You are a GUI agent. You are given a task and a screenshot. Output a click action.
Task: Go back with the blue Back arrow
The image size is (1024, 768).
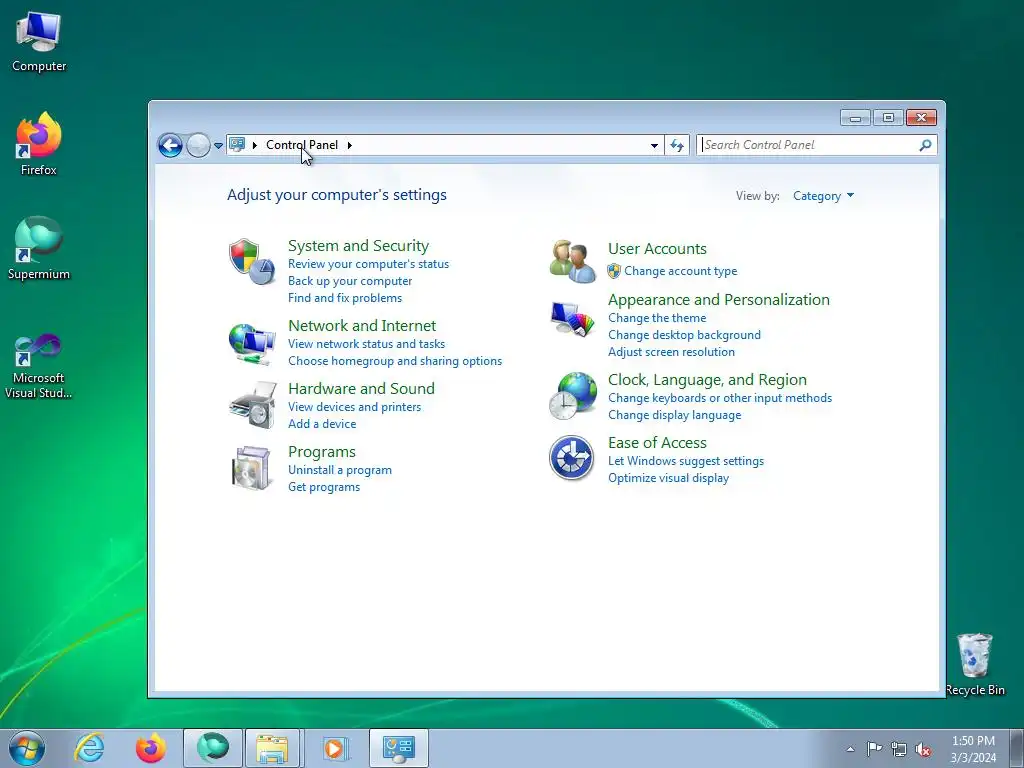(170, 145)
